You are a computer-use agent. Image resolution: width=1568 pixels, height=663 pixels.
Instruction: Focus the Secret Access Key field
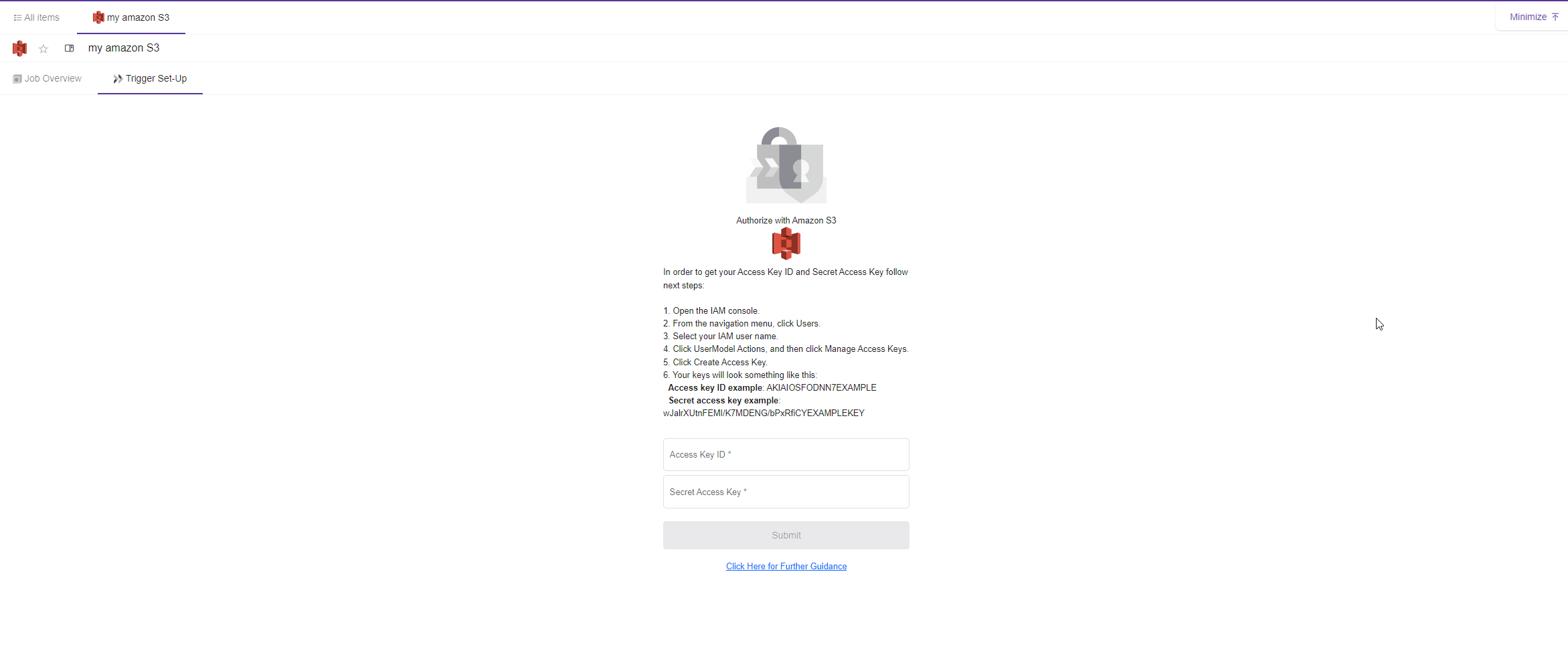tap(786, 492)
